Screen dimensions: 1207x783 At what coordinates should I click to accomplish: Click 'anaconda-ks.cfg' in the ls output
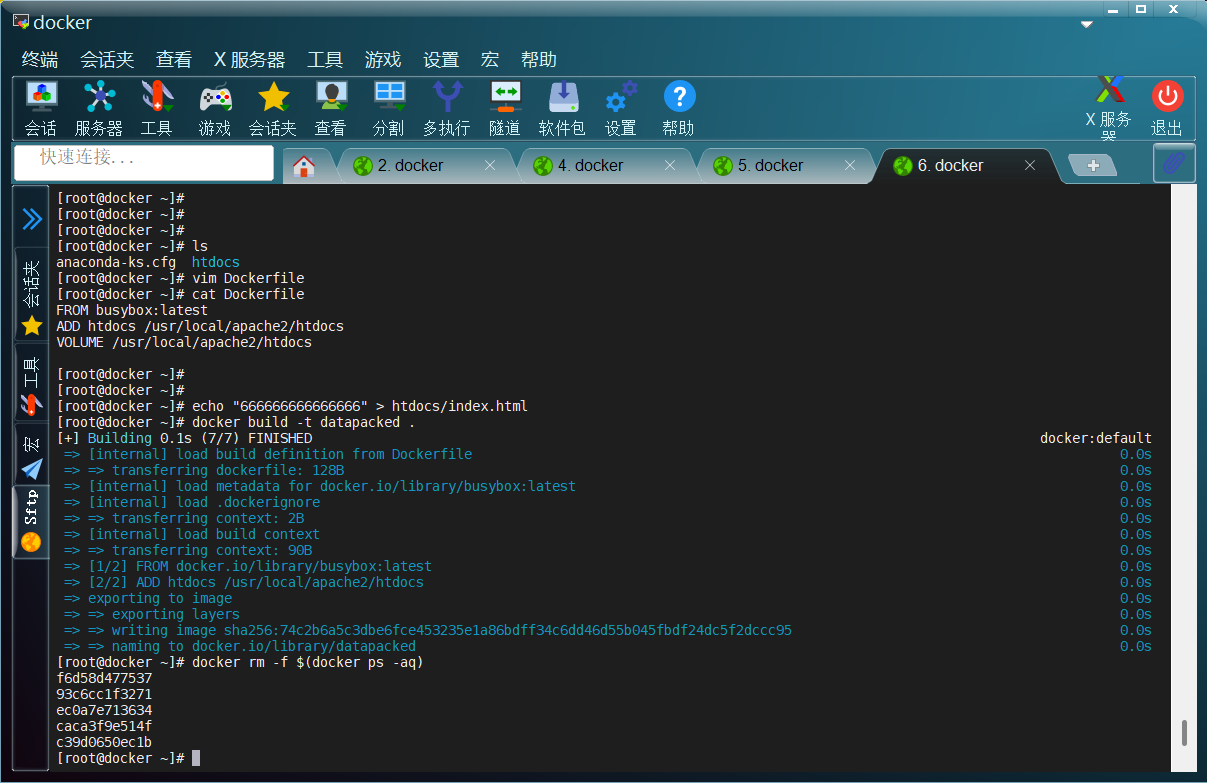click(116, 262)
